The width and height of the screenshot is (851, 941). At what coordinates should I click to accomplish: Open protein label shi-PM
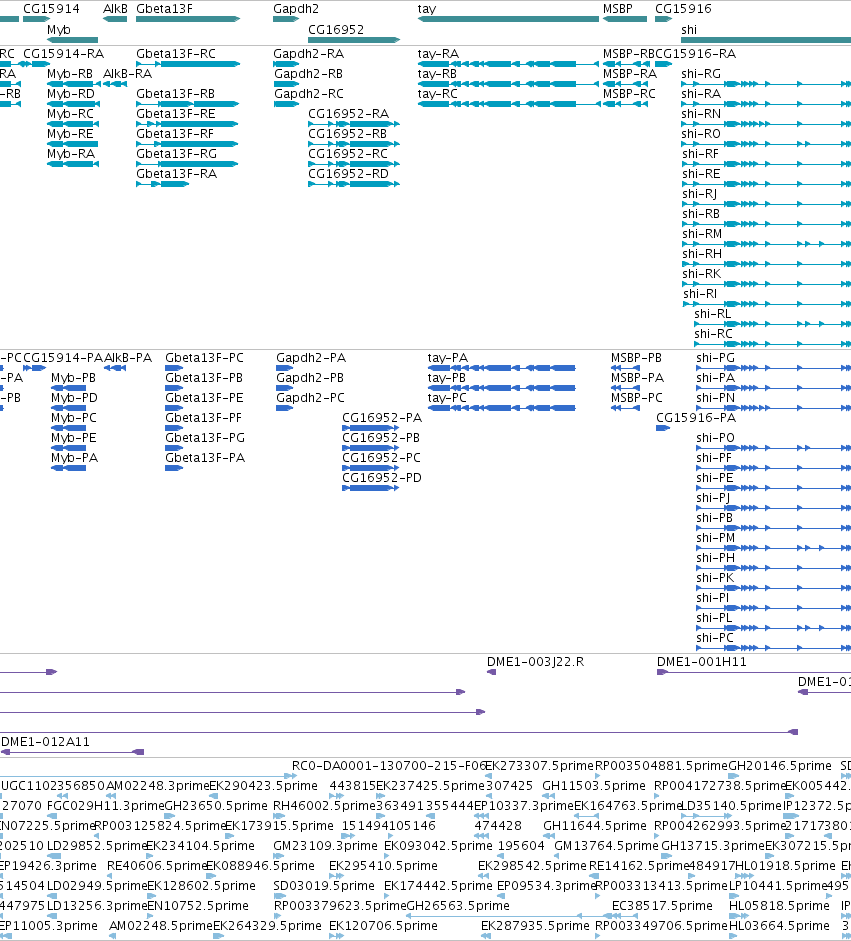(x=715, y=538)
